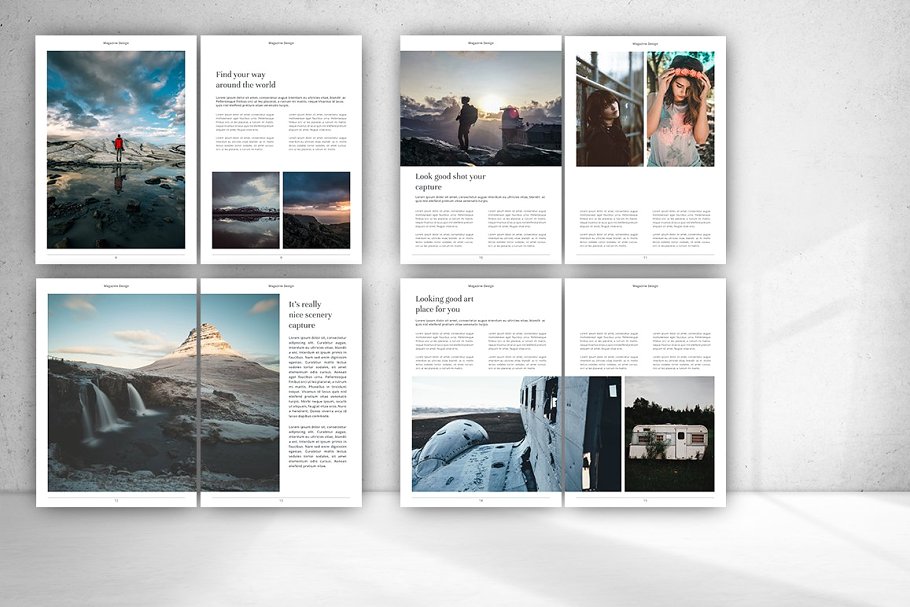Click the portrait of the dark-haired woman by the fence

tap(609, 110)
